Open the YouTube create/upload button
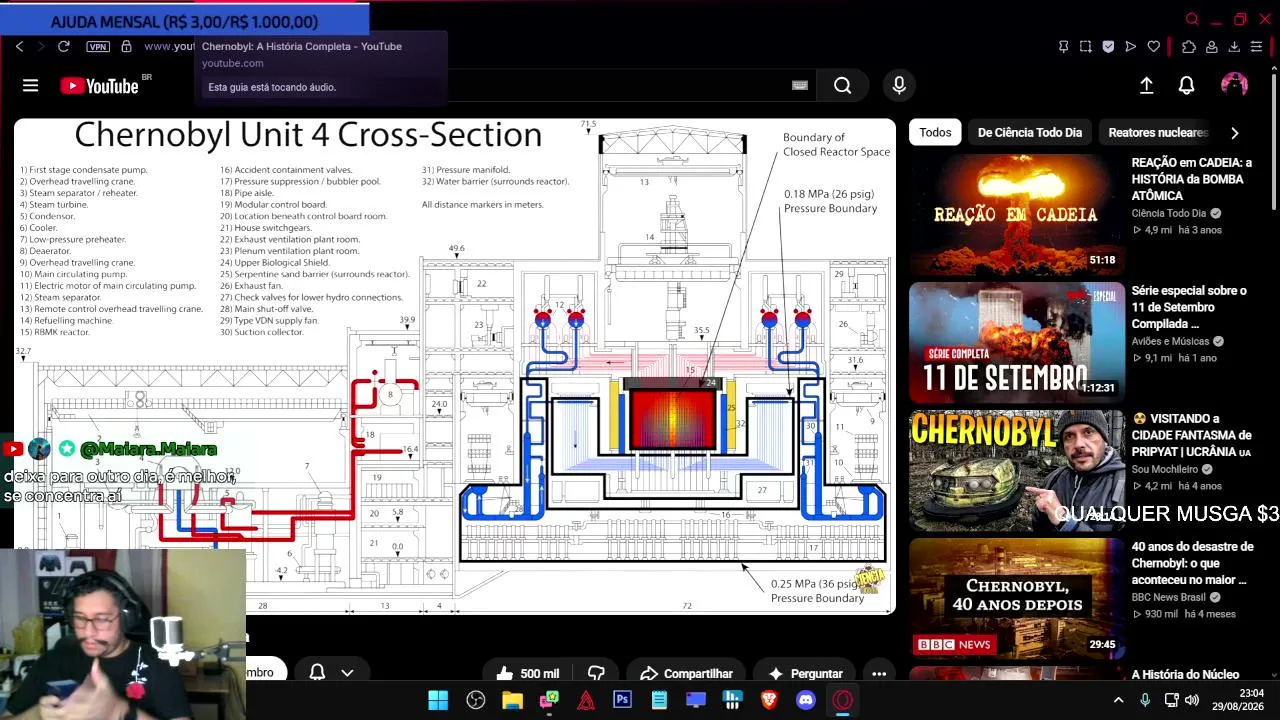Image resolution: width=1280 pixels, height=720 pixels. point(1147,86)
